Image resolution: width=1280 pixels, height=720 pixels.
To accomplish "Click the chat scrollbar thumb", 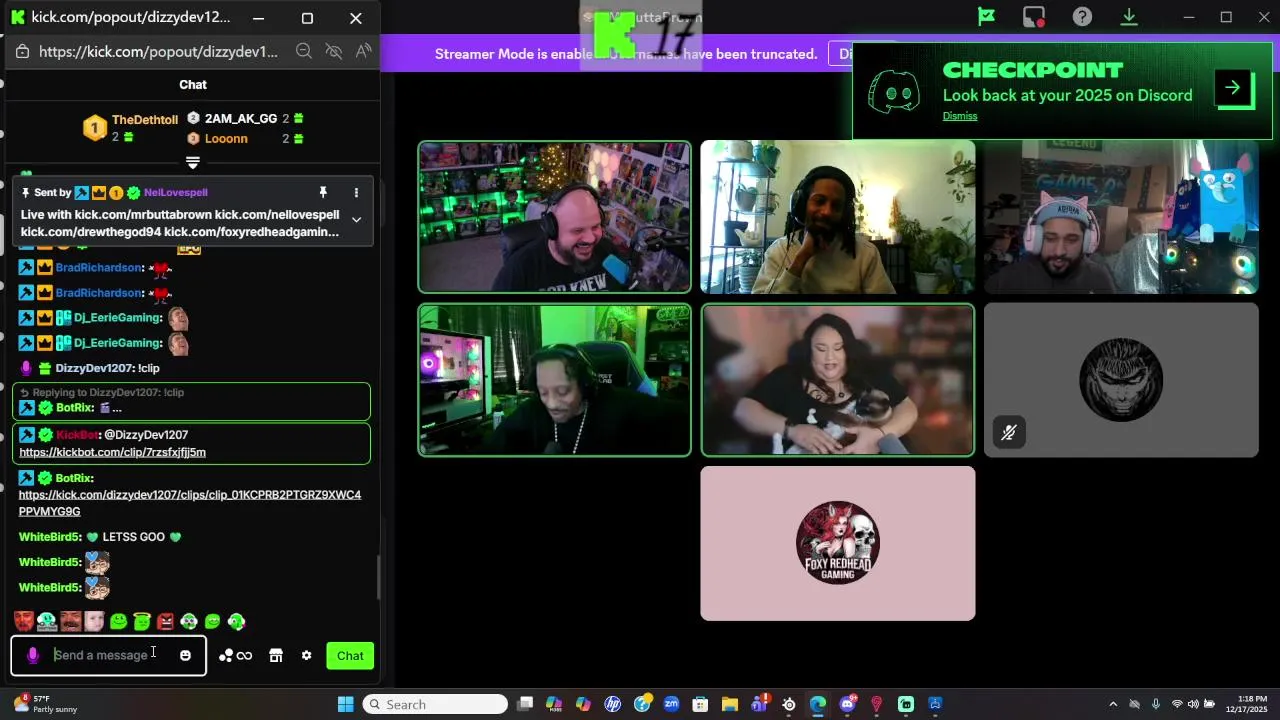I will point(377,577).
